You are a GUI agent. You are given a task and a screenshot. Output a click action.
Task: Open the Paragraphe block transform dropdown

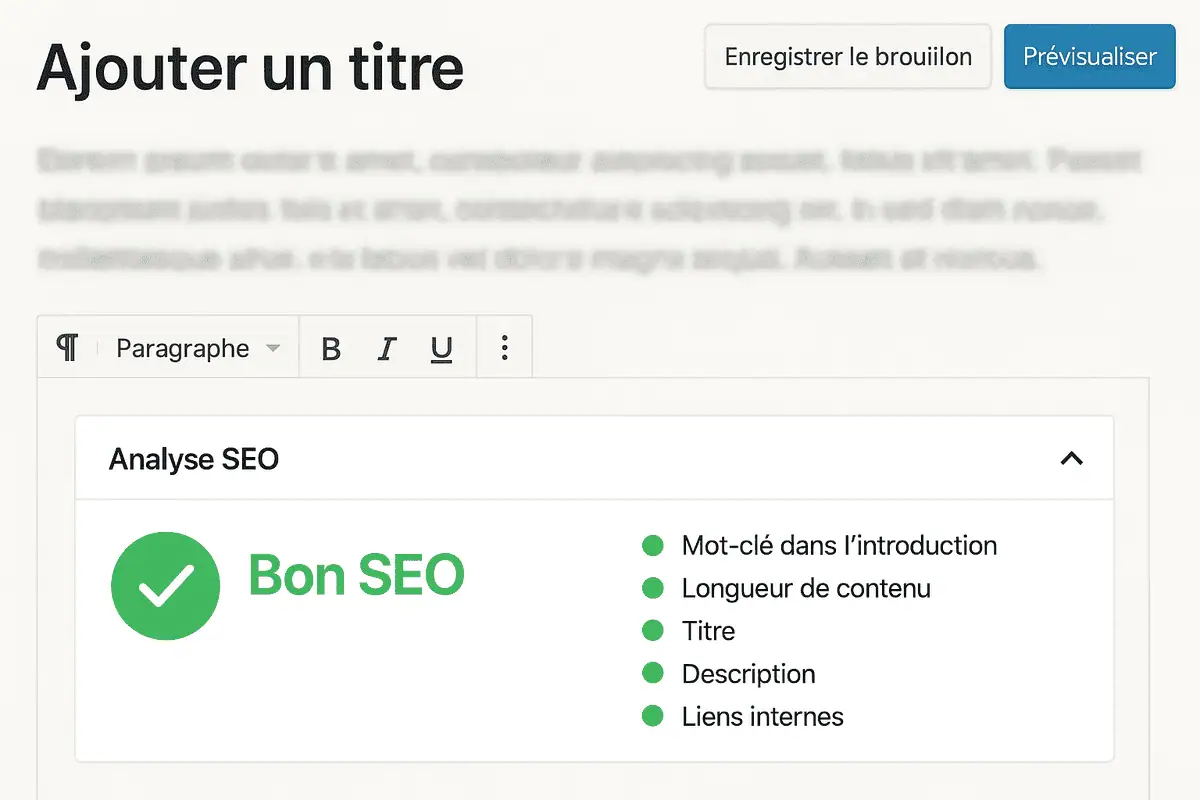(195, 347)
